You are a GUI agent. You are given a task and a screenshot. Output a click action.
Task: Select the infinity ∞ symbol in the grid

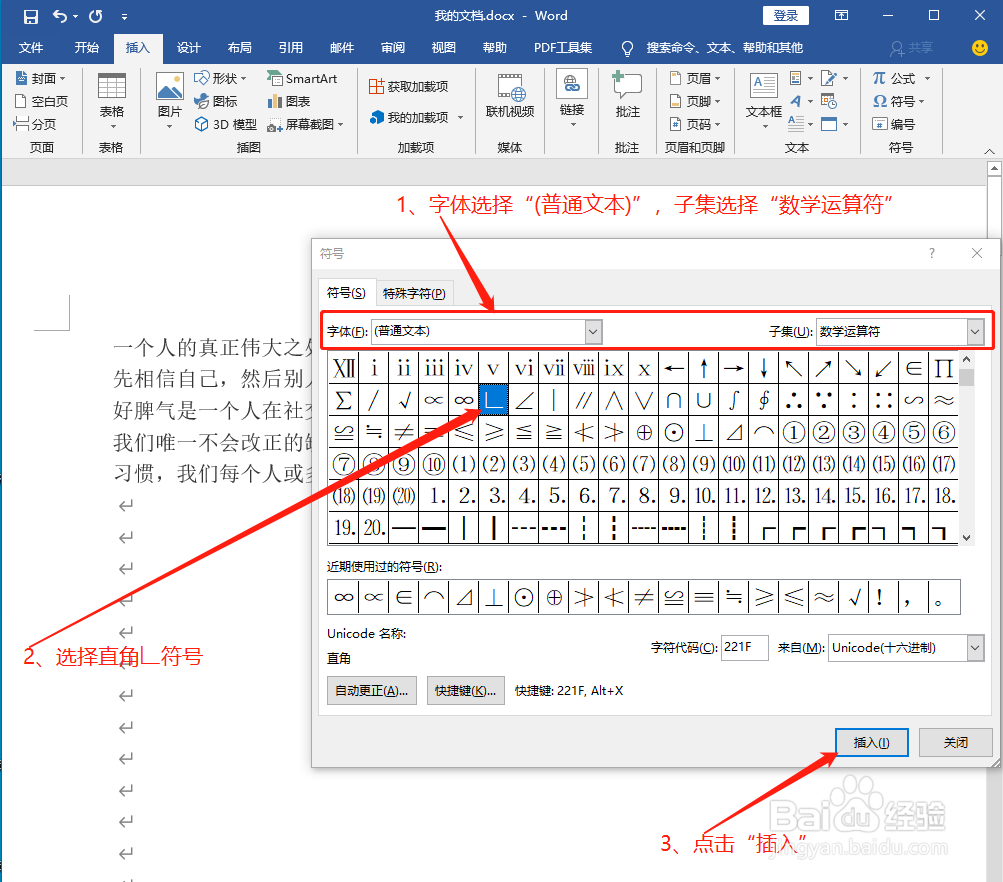(x=464, y=400)
